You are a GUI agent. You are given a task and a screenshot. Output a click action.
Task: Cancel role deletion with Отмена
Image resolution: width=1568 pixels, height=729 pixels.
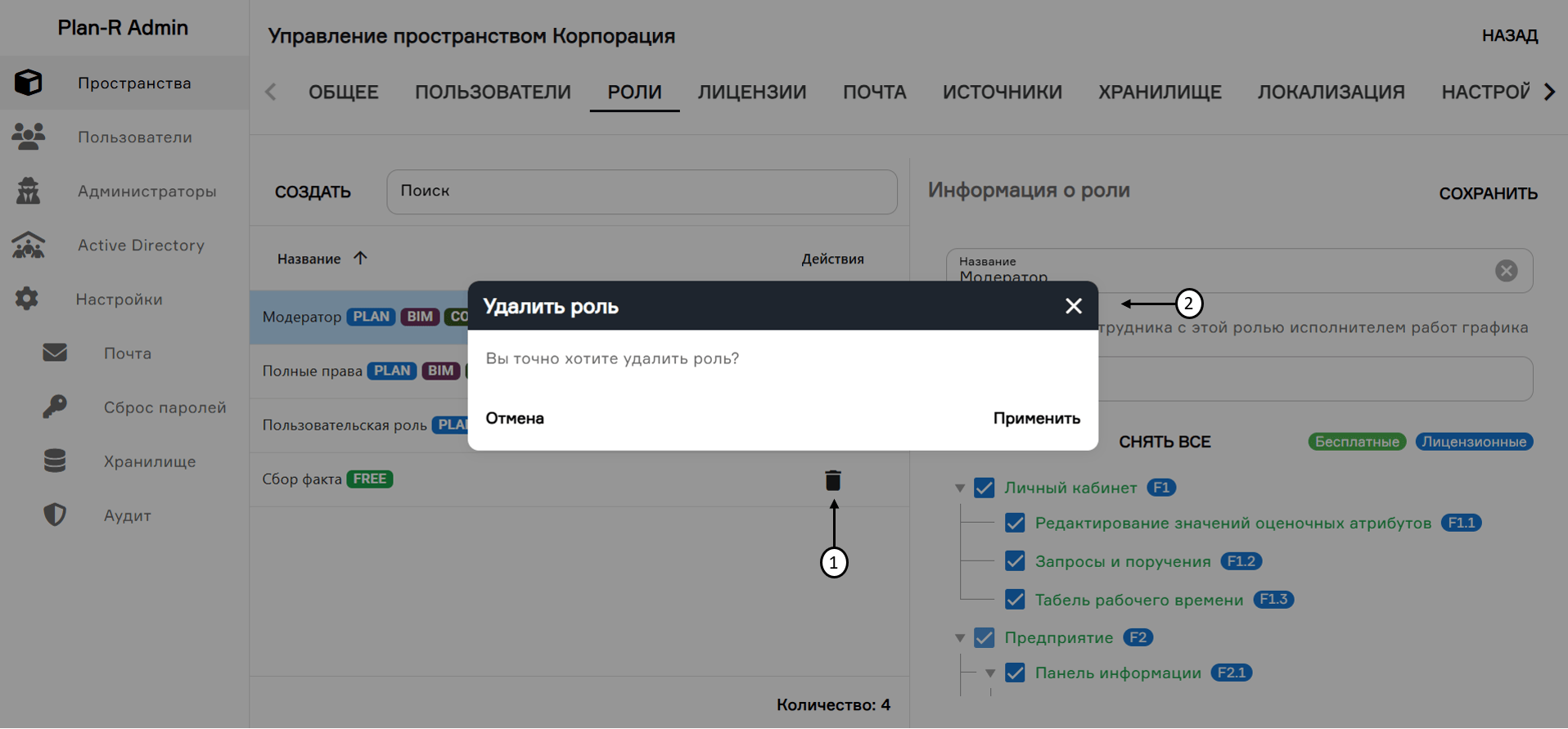[x=515, y=418]
